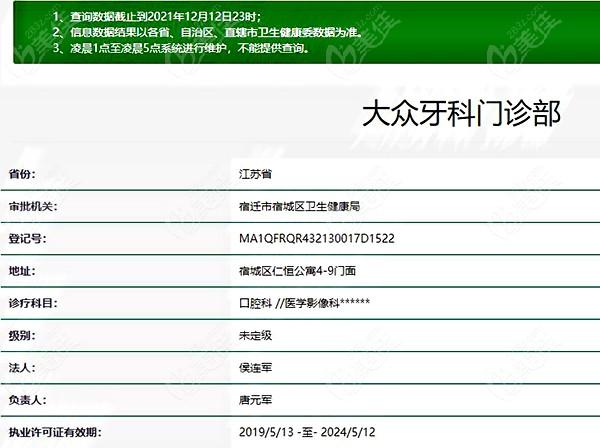The width and height of the screenshot is (600, 448).
Task: Click the 诊疗科目 label
Action: [x=33, y=303]
